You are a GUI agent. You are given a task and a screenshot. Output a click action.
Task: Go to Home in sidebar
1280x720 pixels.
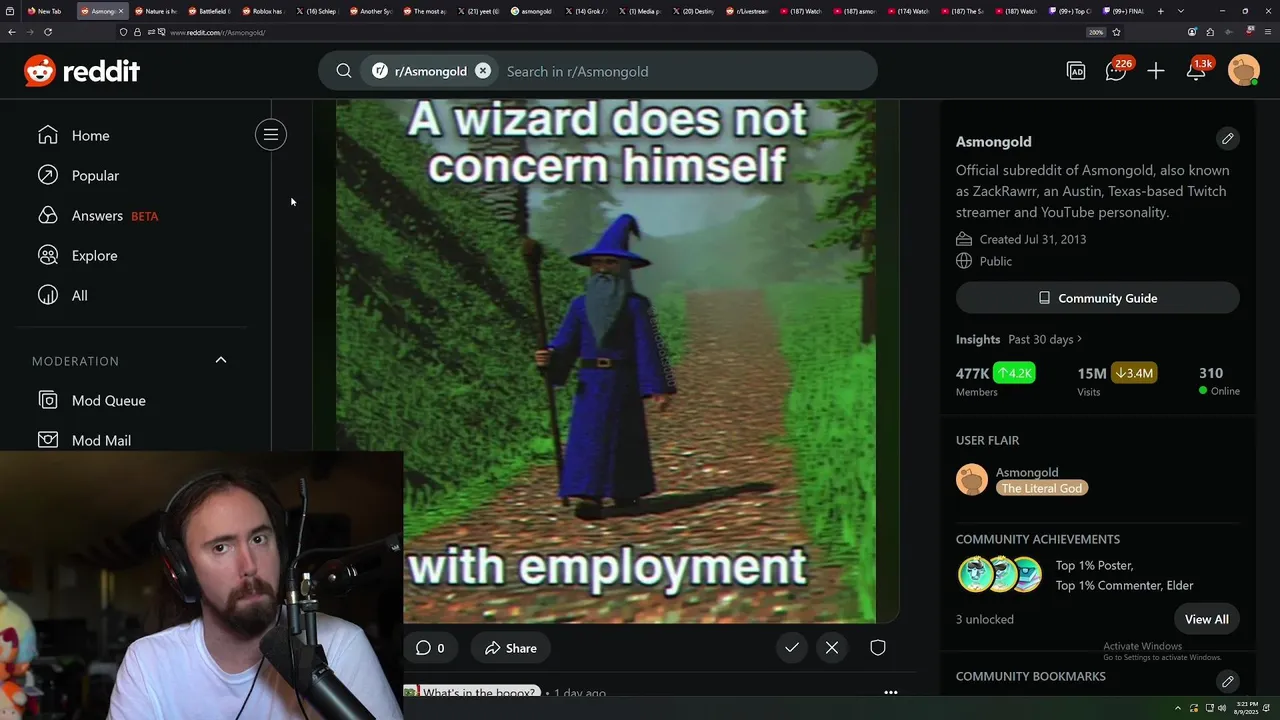(x=90, y=135)
